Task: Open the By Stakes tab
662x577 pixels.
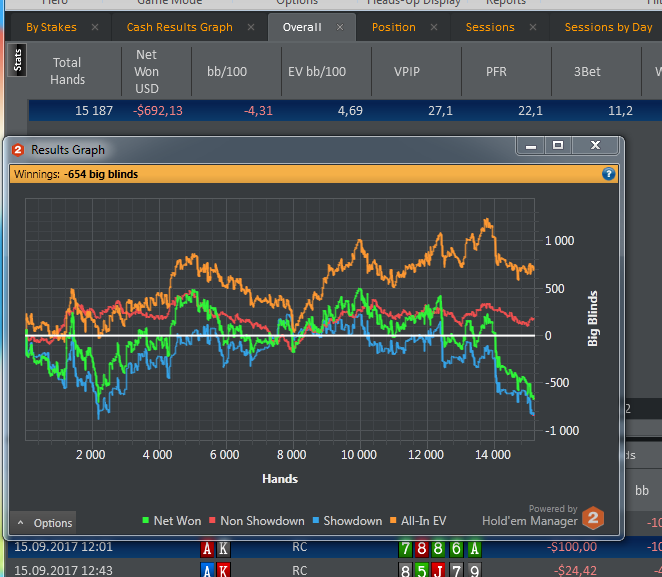Action: 51,27
